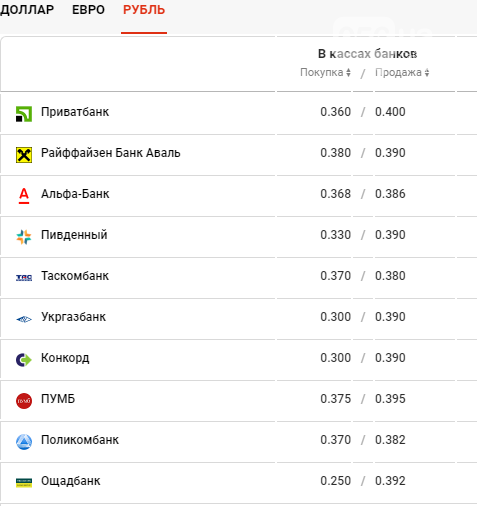
Task: Open the Ощадбанк bank link
Action: click(71, 481)
